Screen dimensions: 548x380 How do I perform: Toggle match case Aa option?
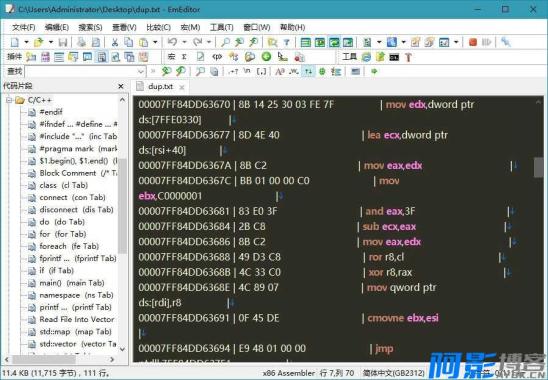[280, 71]
